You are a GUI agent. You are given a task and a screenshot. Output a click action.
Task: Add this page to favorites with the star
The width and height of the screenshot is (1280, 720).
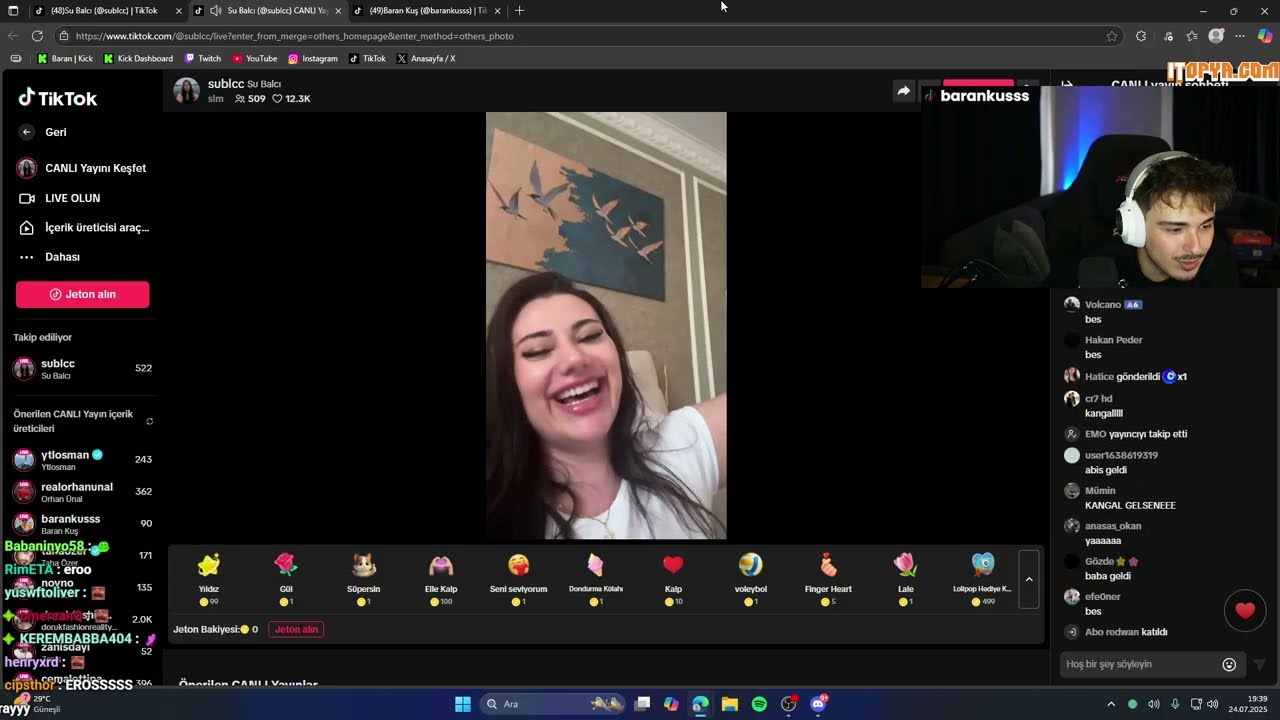click(x=1112, y=36)
